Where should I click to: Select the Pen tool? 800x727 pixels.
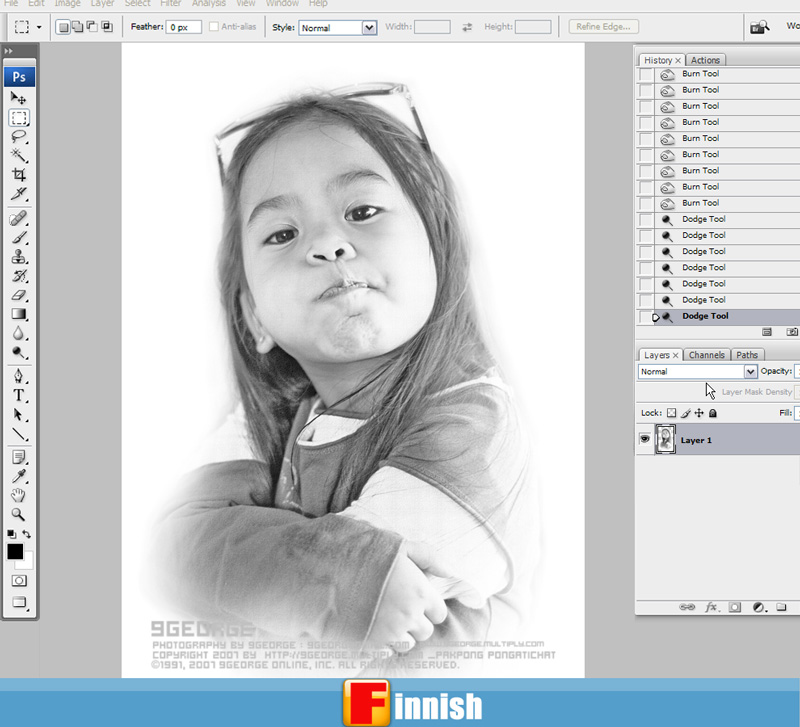18,377
